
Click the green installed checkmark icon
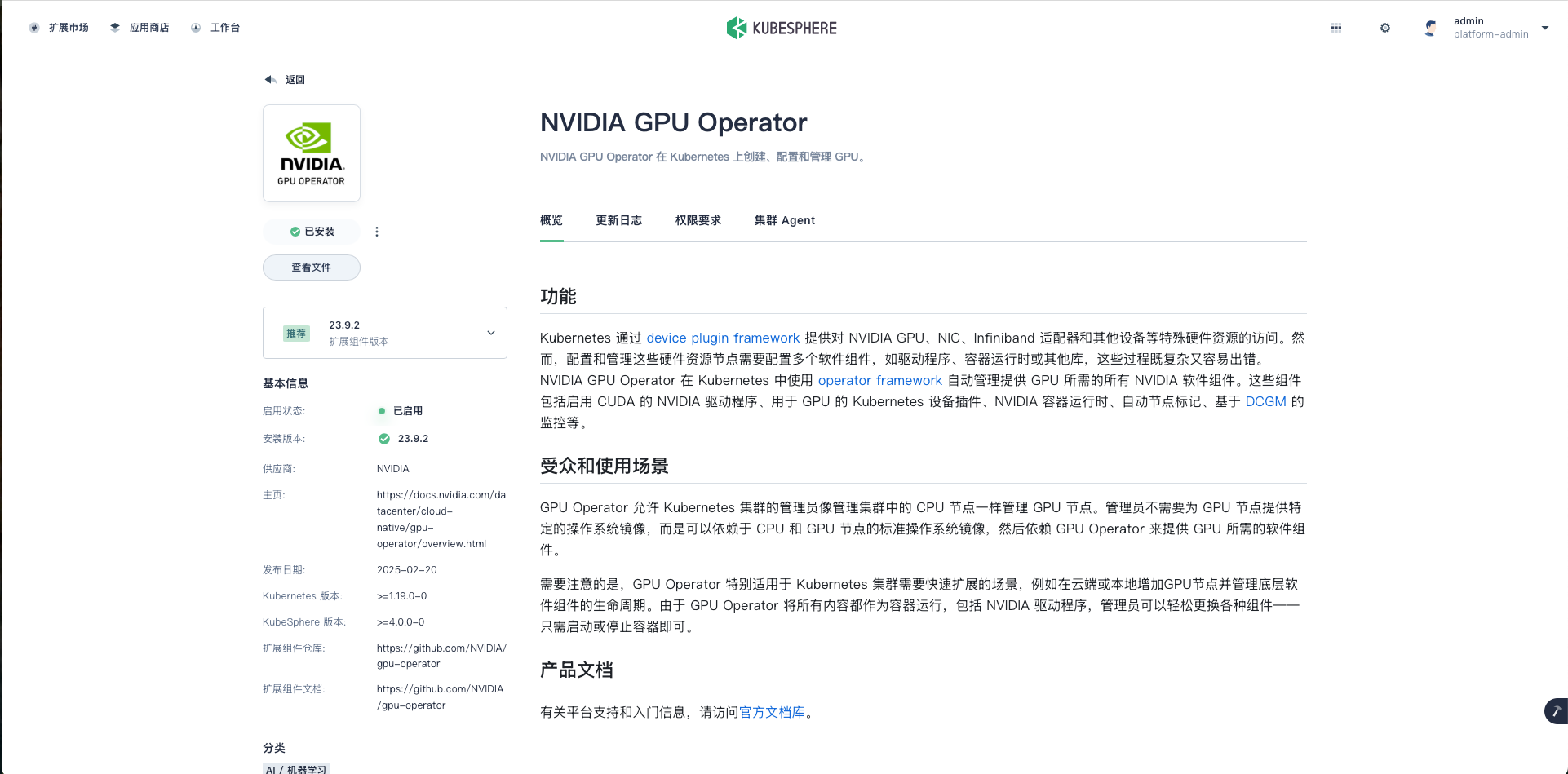295,232
